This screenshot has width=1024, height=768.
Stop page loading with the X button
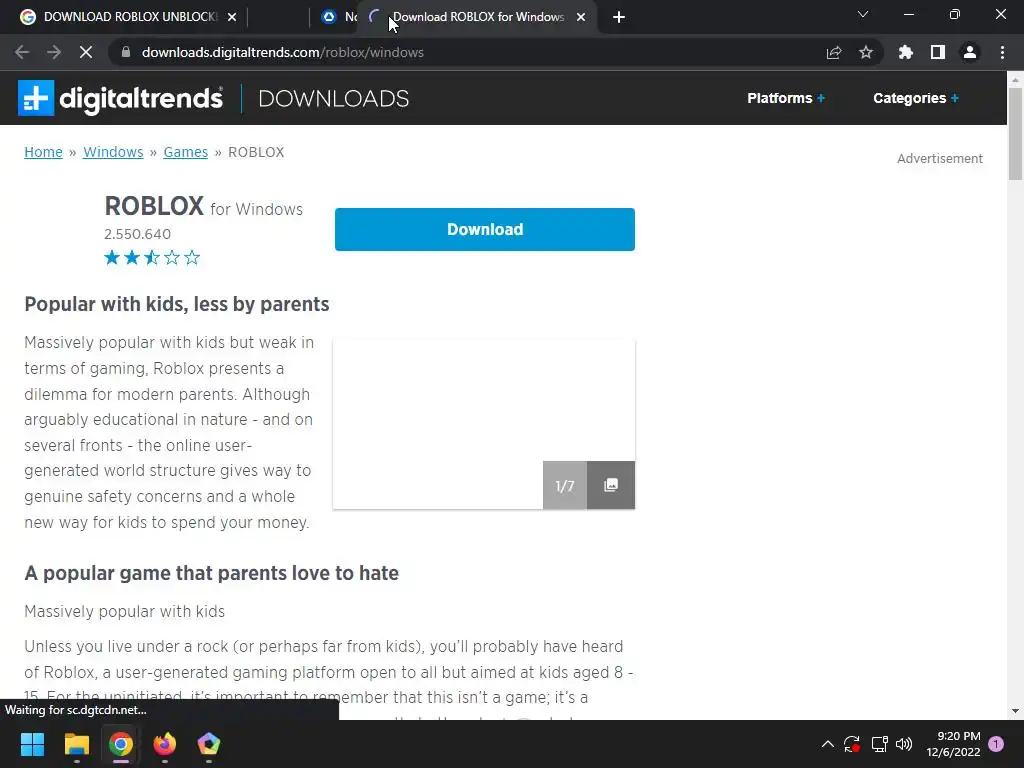tap(86, 52)
